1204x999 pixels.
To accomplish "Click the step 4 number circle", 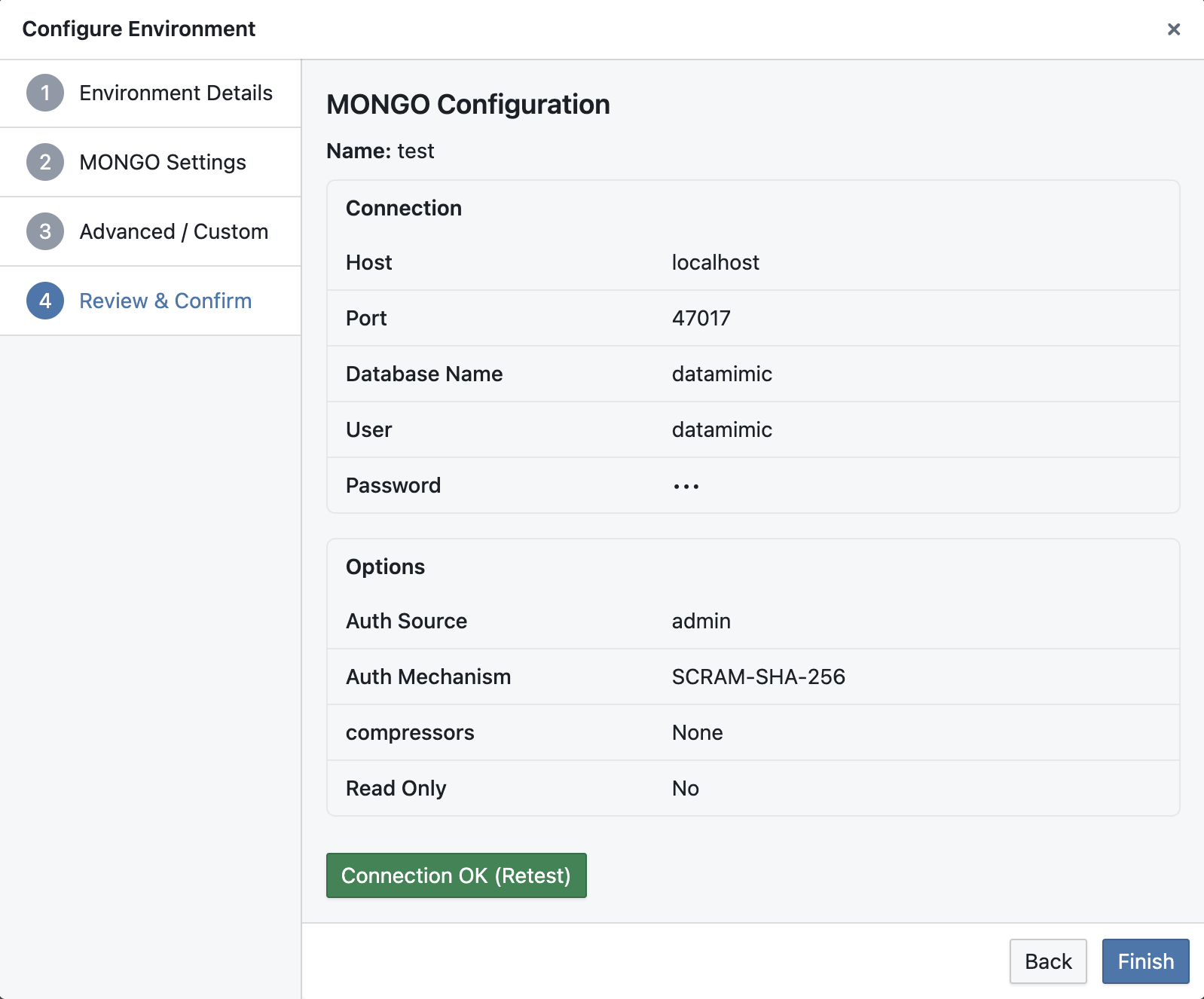I will (x=45, y=301).
